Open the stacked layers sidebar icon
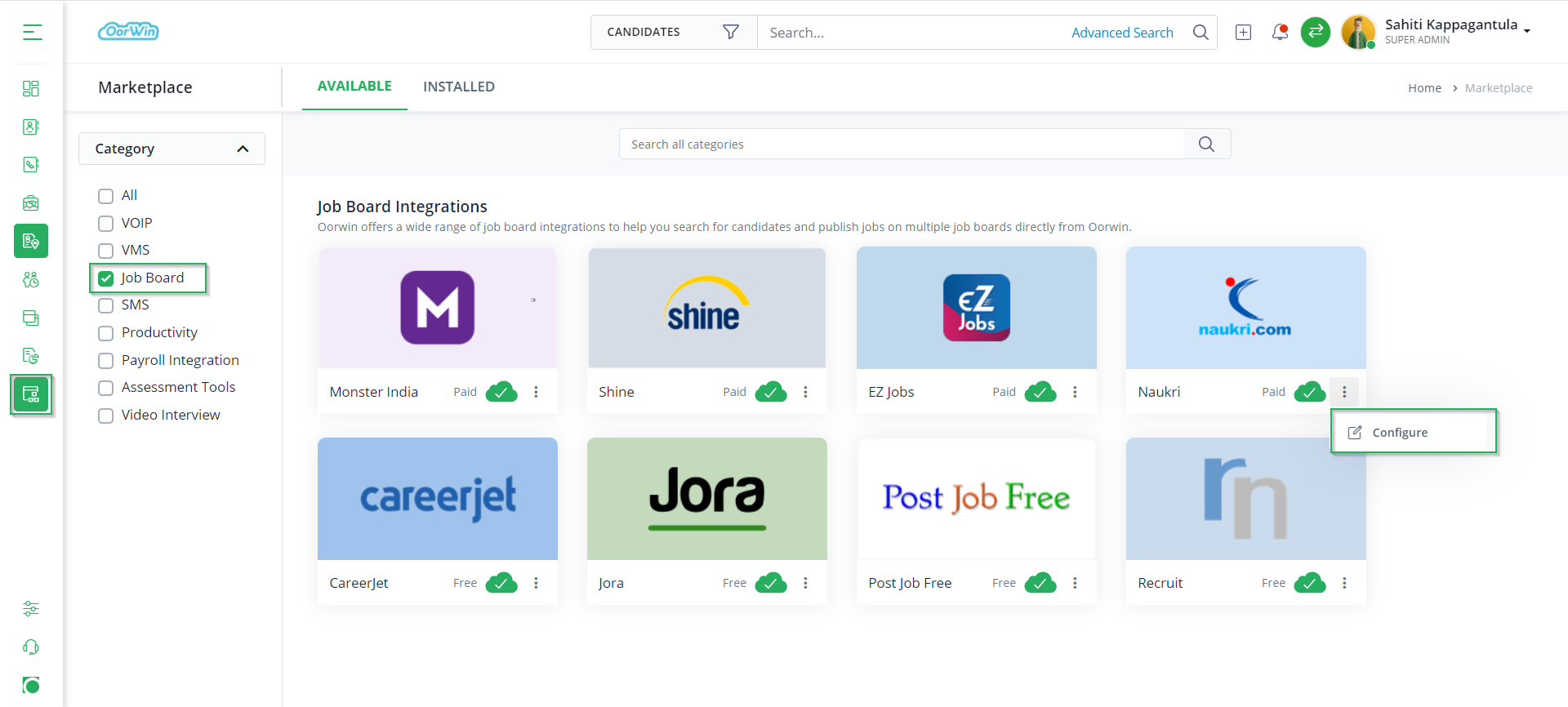The width and height of the screenshot is (1568, 707). click(x=31, y=318)
